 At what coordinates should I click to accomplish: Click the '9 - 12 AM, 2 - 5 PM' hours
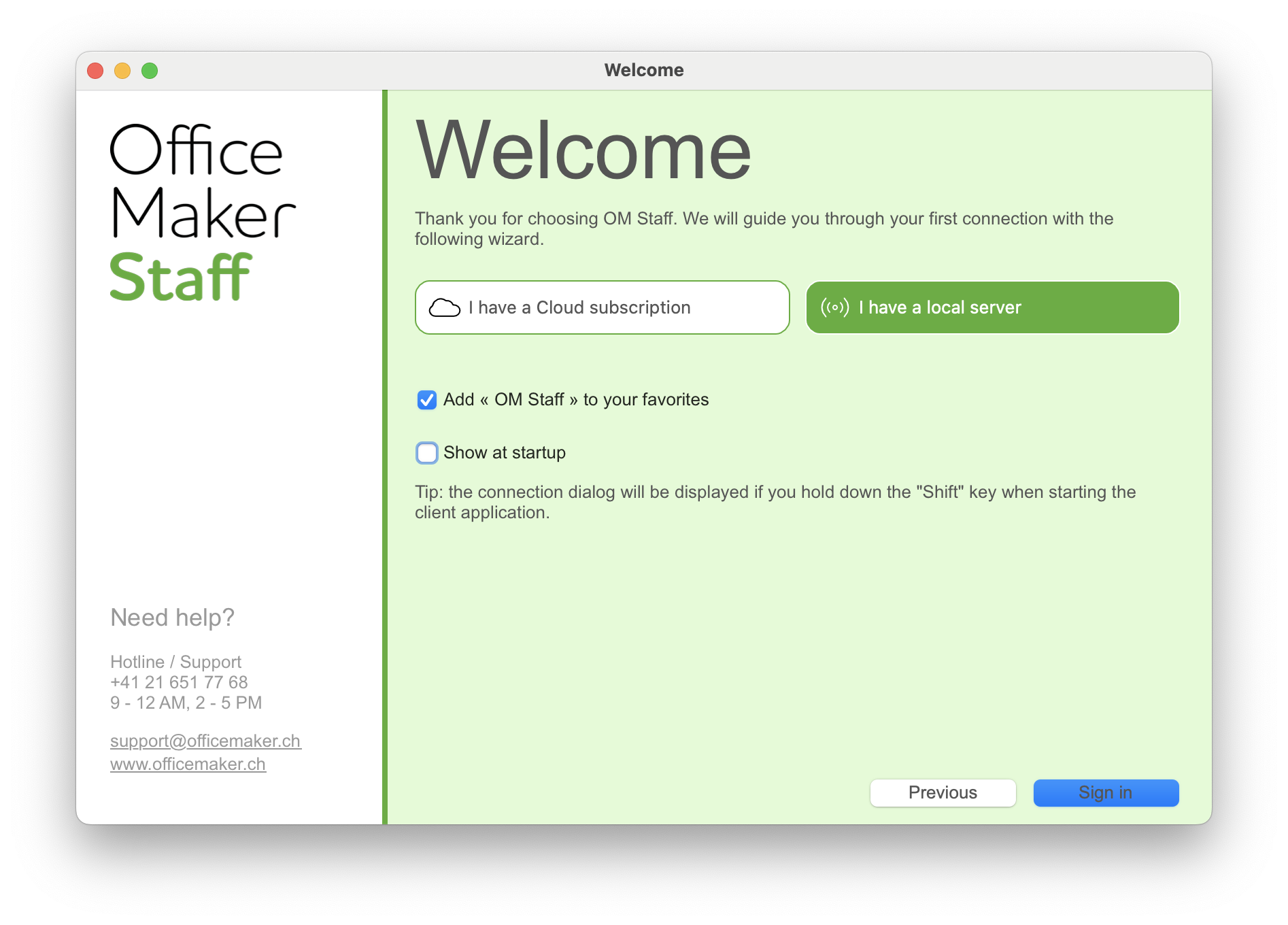pyautogui.click(x=186, y=703)
